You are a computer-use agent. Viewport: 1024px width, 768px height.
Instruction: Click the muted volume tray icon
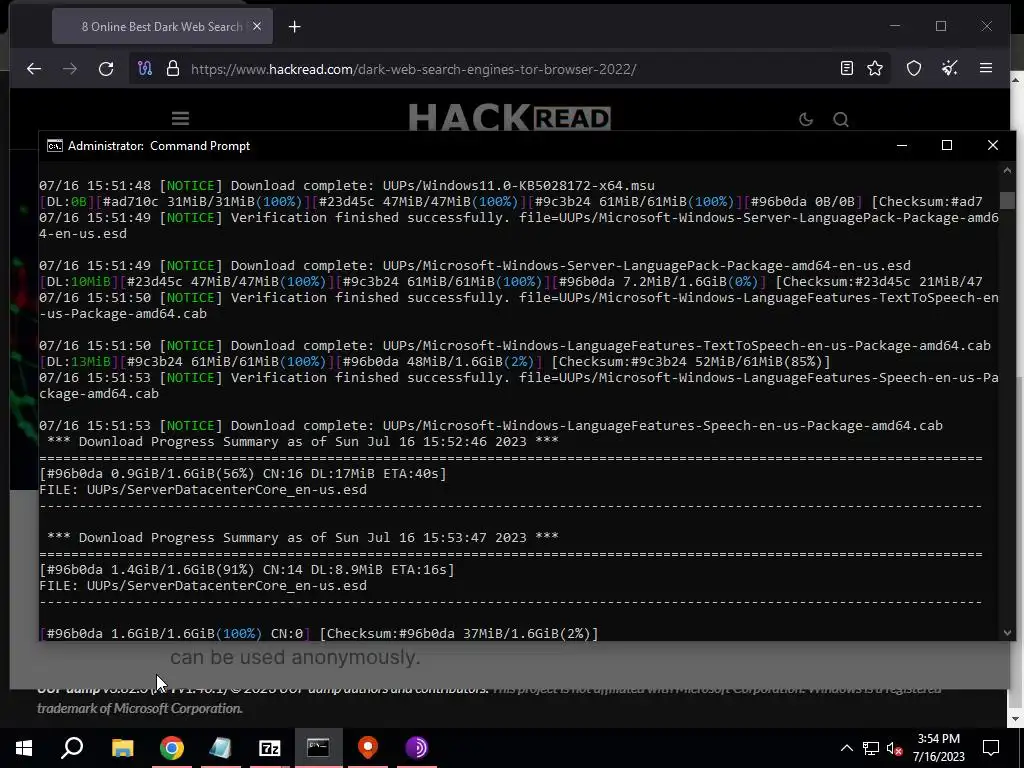coord(895,748)
